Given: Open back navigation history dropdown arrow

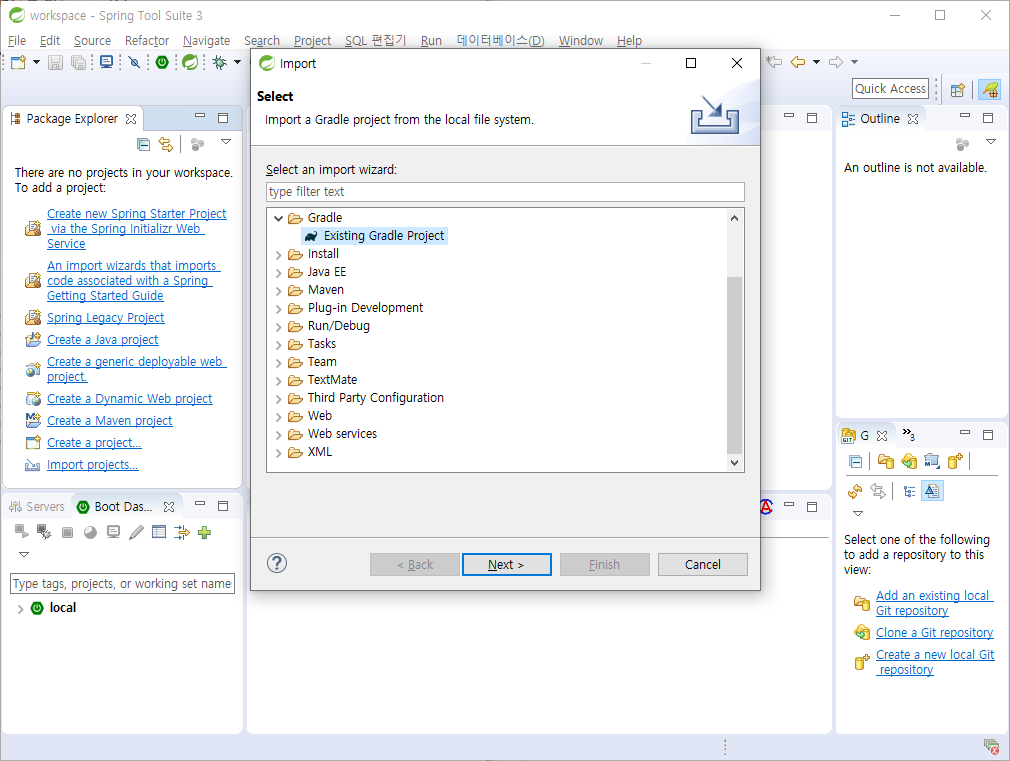Looking at the screenshot, I should coord(816,62).
